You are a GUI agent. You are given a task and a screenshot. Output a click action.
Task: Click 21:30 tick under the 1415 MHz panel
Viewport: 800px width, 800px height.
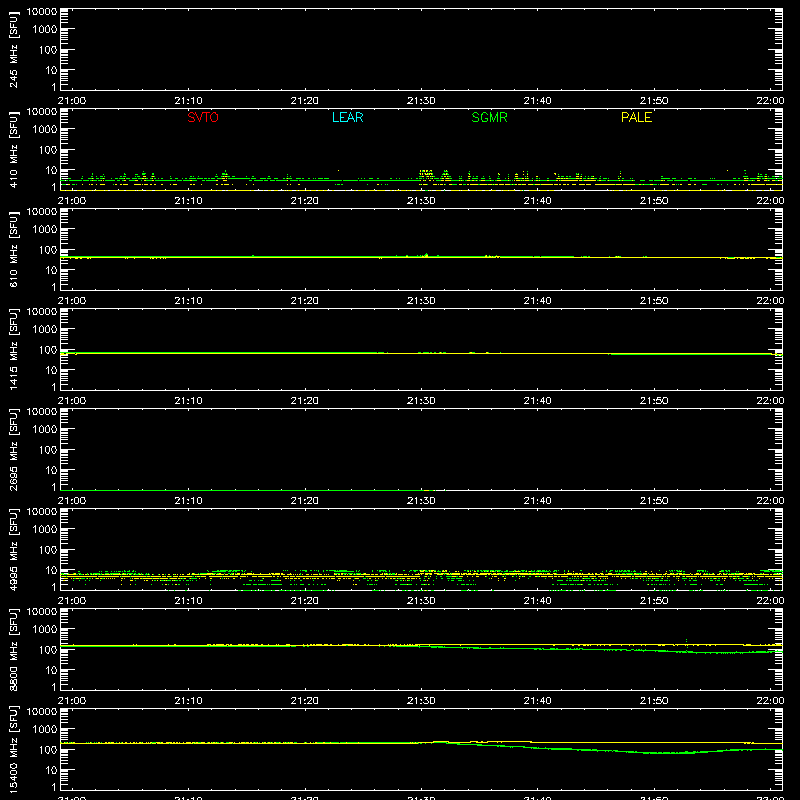(x=421, y=401)
